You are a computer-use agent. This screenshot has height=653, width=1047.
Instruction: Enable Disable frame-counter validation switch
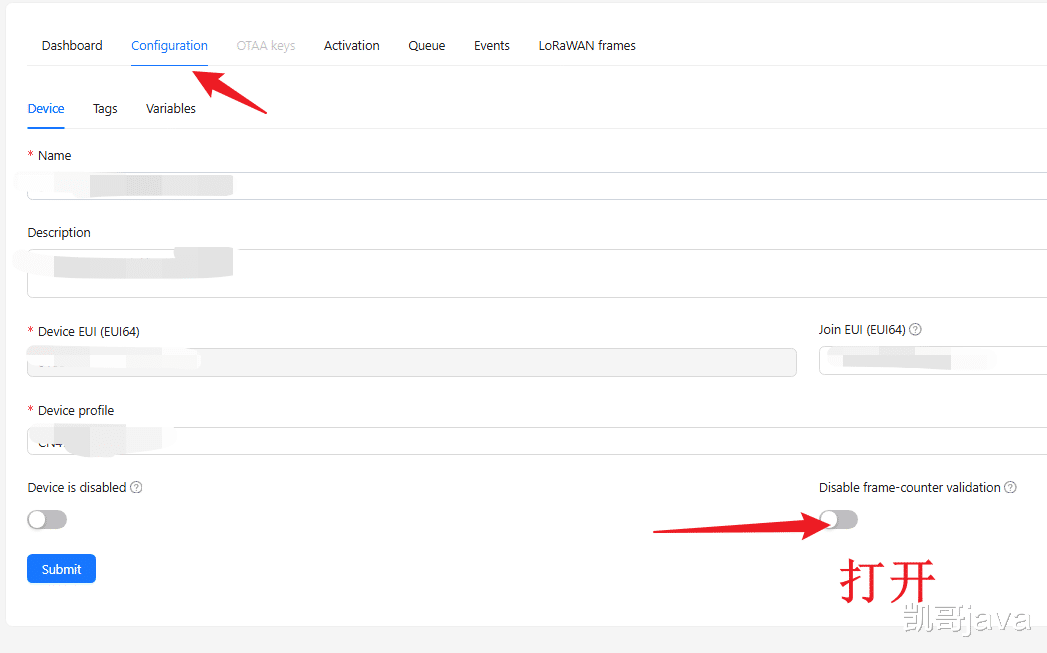pyautogui.click(x=839, y=519)
